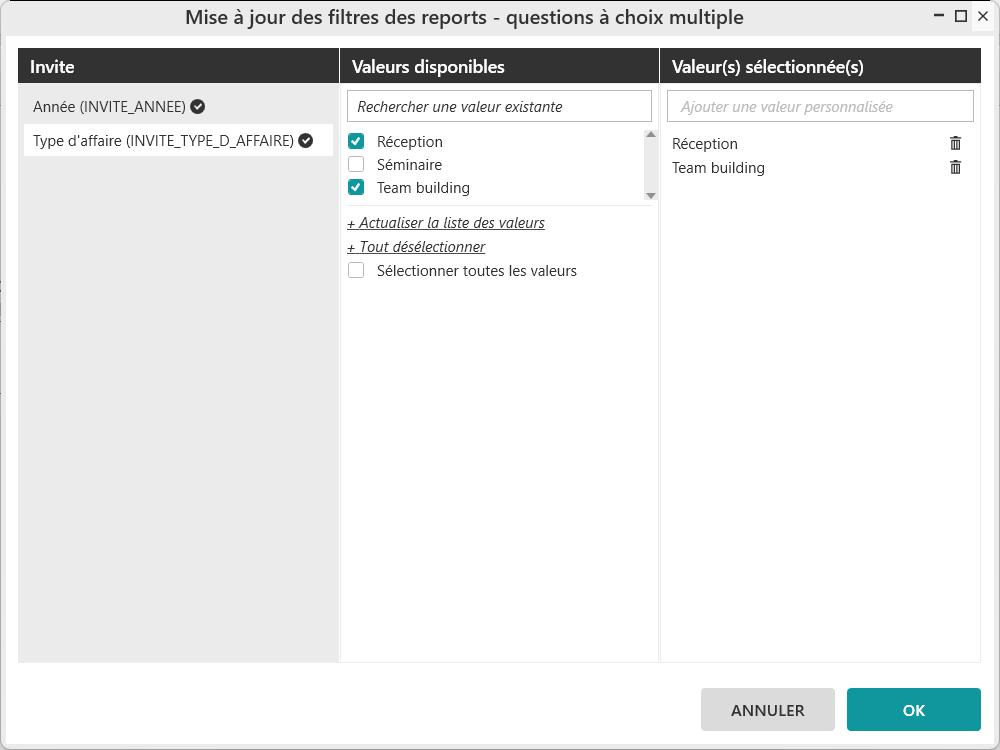The height and width of the screenshot is (750, 1000).
Task: Select the Type d'affaire prompt item
Action: (163, 141)
